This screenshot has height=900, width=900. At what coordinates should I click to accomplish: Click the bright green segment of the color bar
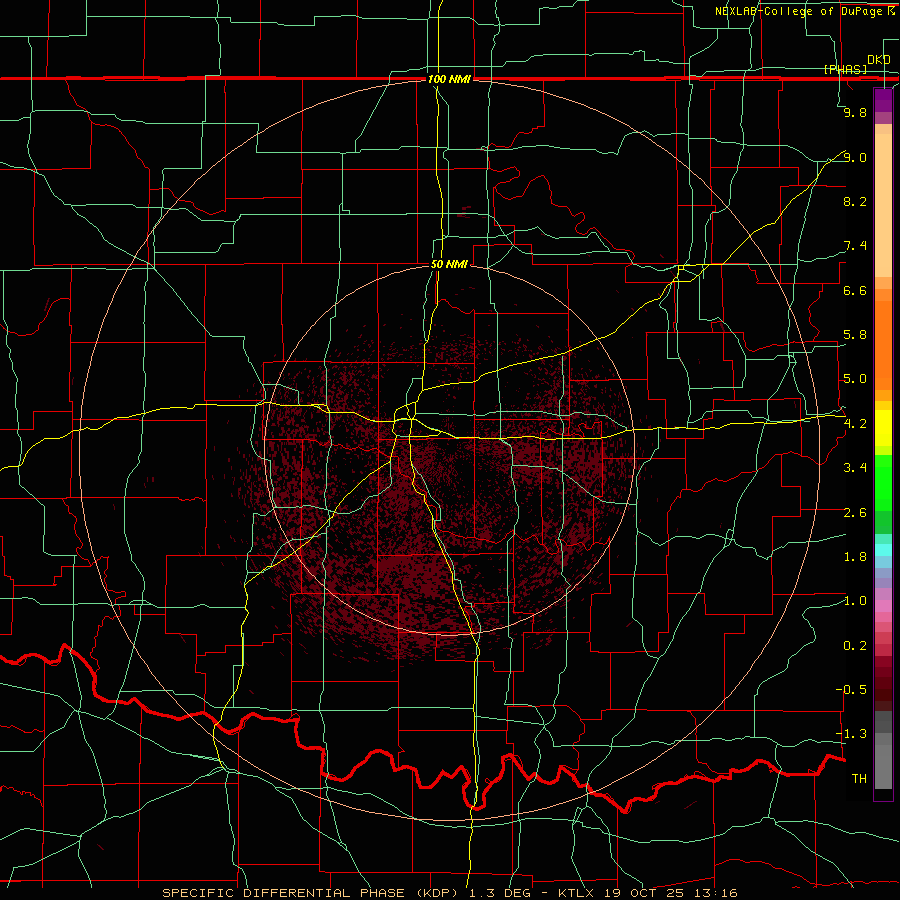click(x=883, y=483)
